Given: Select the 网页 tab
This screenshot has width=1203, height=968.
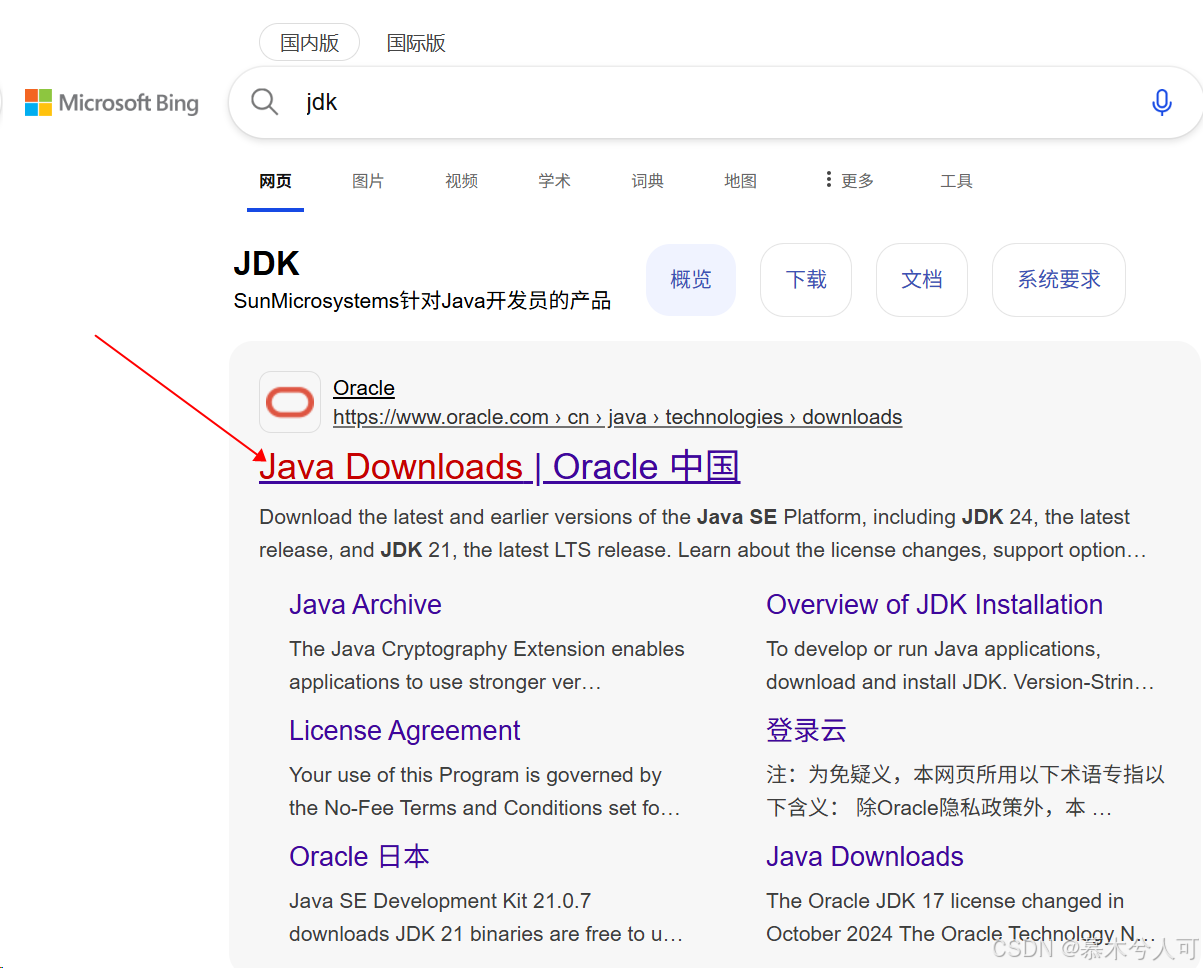Looking at the screenshot, I should pyautogui.click(x=275, y=181).
